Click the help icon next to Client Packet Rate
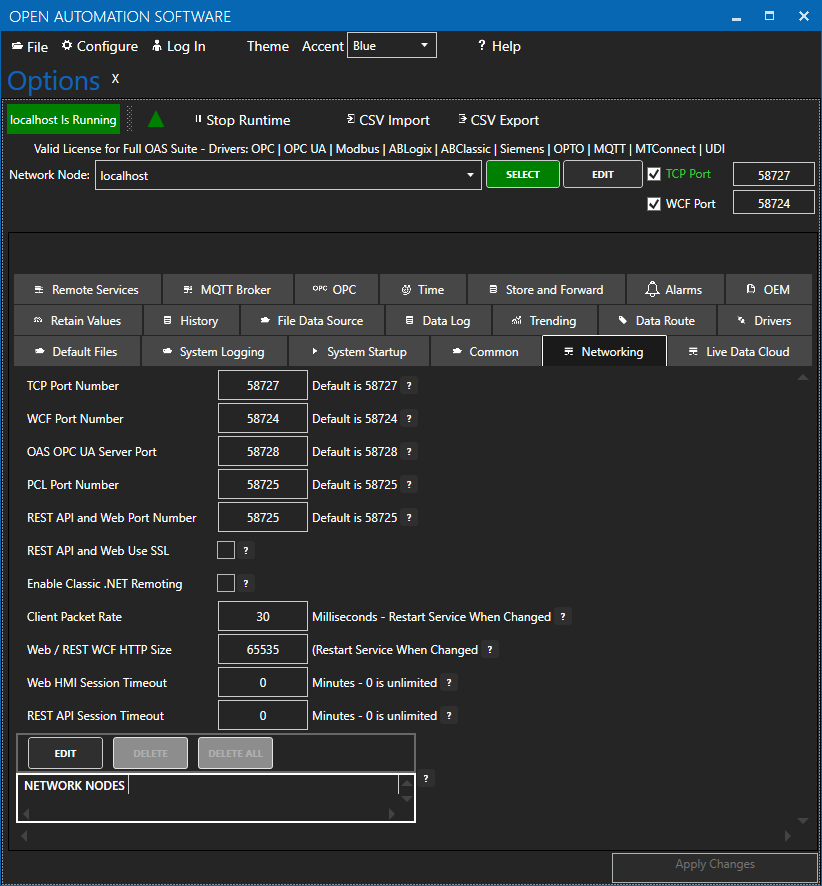 (563, 617)
